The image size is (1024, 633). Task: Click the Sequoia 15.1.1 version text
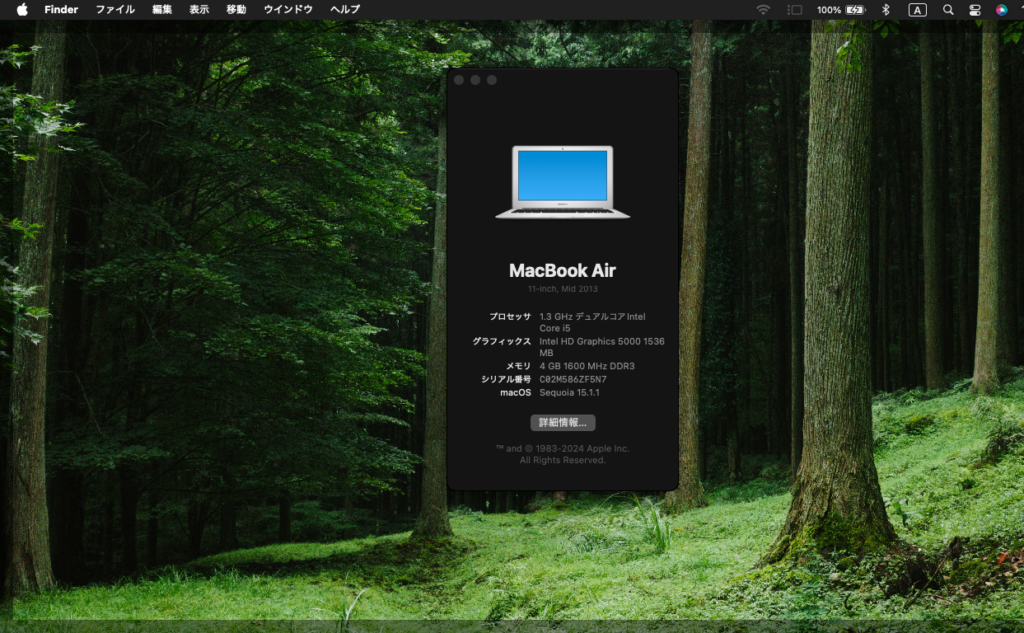569,393
